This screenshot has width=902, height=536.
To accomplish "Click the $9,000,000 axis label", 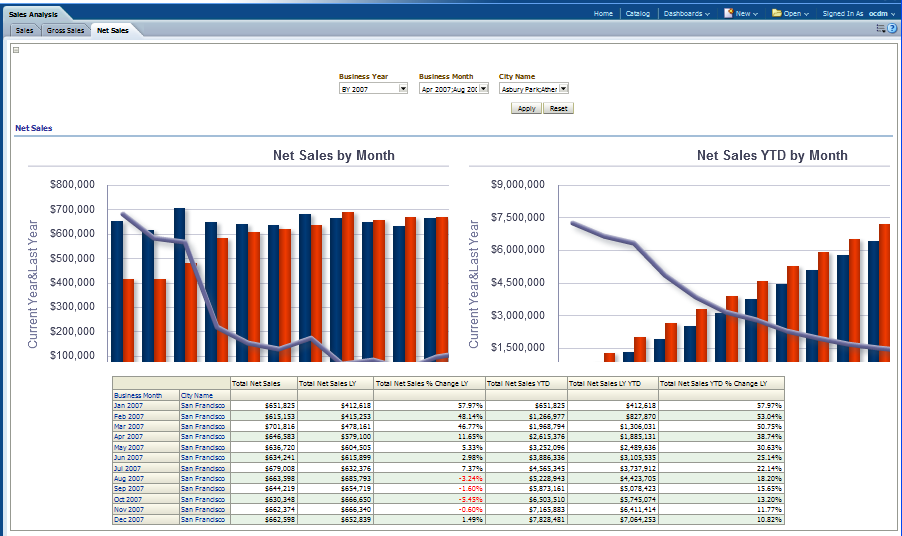I will tap(518, 185).
